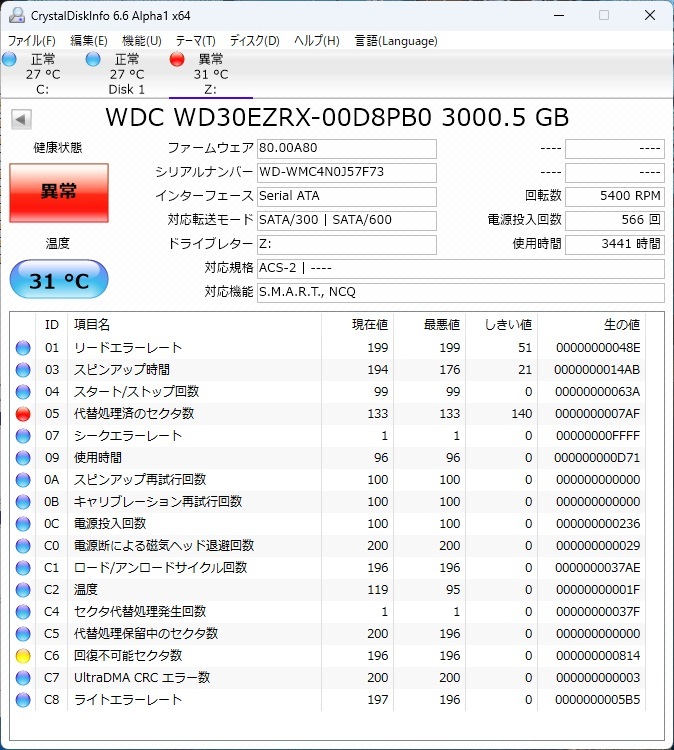Click the yellow circle of row C6 回復不可能セクタ数
The height and width of the screenshot is (750, 674).
pyautogui.click(x=23, y=656)
